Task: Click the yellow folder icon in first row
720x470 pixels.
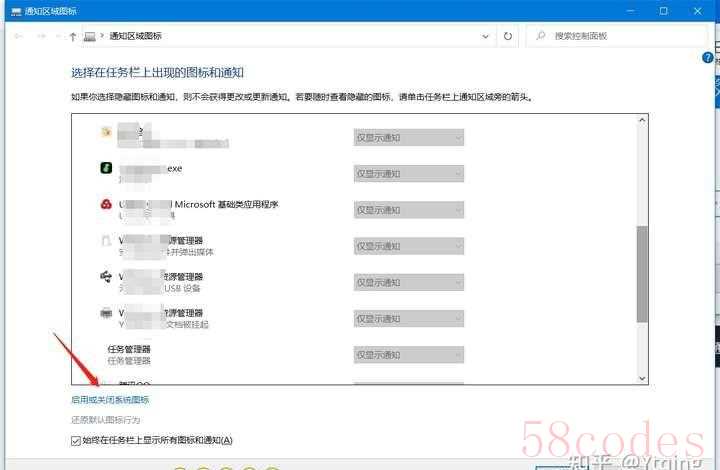Action: [106, 132]
